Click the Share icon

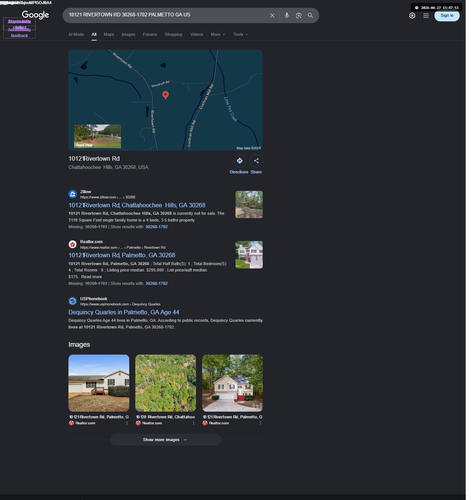[x=256, y=161]
